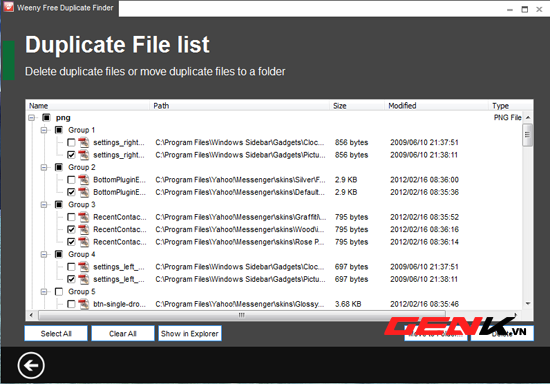Click vertical scrollbar up arrow
The width and height of the screenshot is (550, 384).
528,117
